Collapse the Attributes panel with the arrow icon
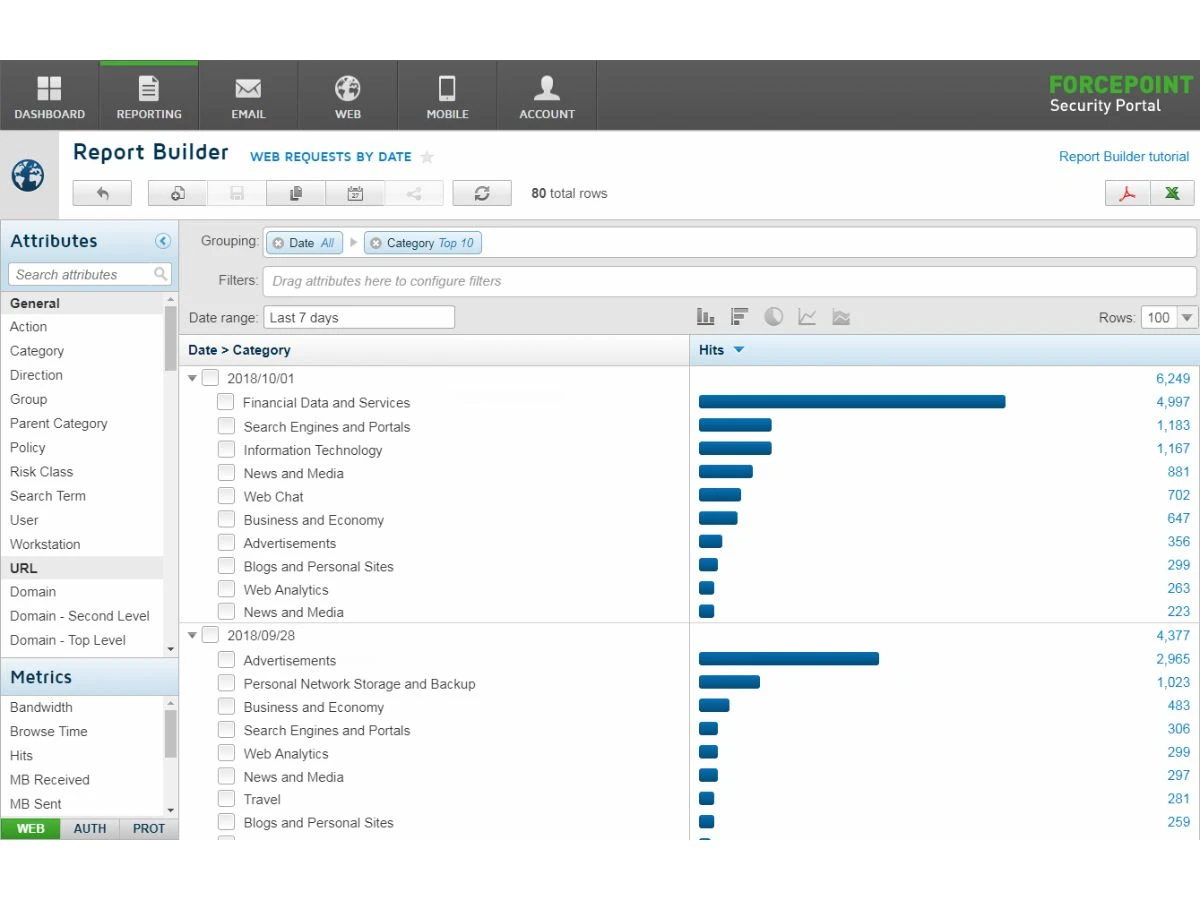Image resolution: width=1200 pixels, height=900 pixels. pos(163,241)
